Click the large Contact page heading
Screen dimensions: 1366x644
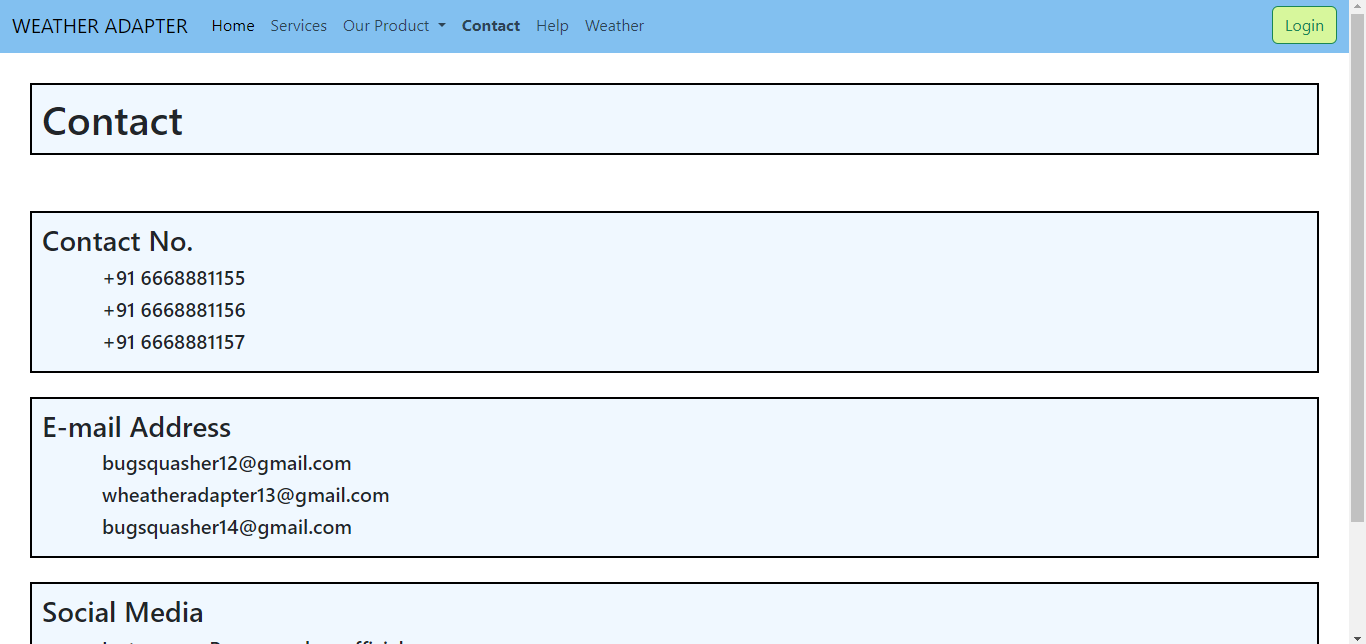tap(112, 121)
